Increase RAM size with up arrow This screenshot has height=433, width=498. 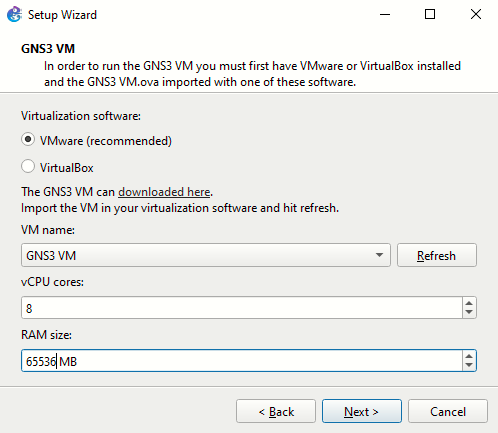point(469,356)
